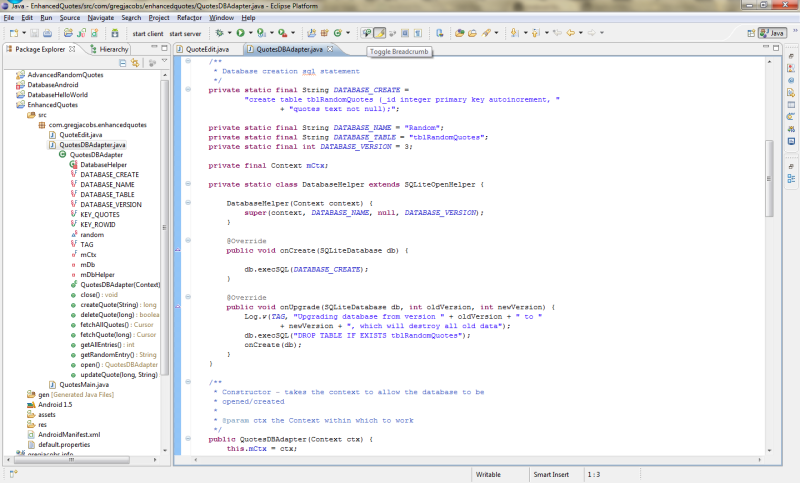Image resolution: width=800 pixels, height=483 pixels.
Task: Switch to the QuoteEdit.java editor tab
Action: [x=208, y=48]
